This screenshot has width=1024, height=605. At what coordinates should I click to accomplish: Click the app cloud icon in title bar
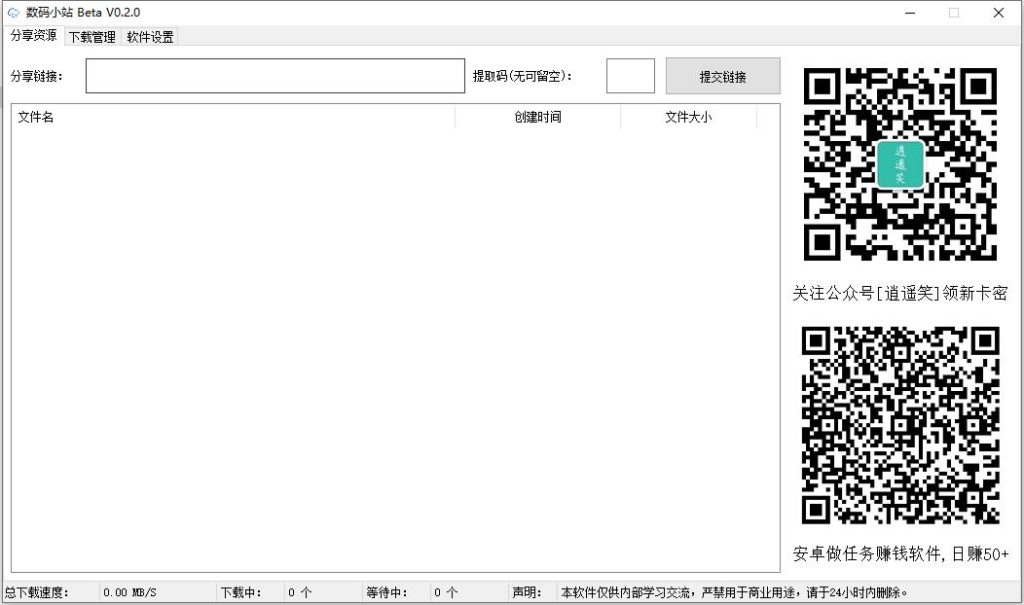[13, 12]
